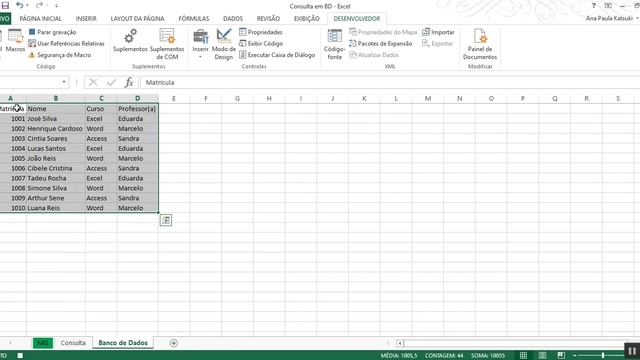Viewport: 640px width, 360px height.
Task: Switch to Page Break Preview icon
Action: coord(561,356)
